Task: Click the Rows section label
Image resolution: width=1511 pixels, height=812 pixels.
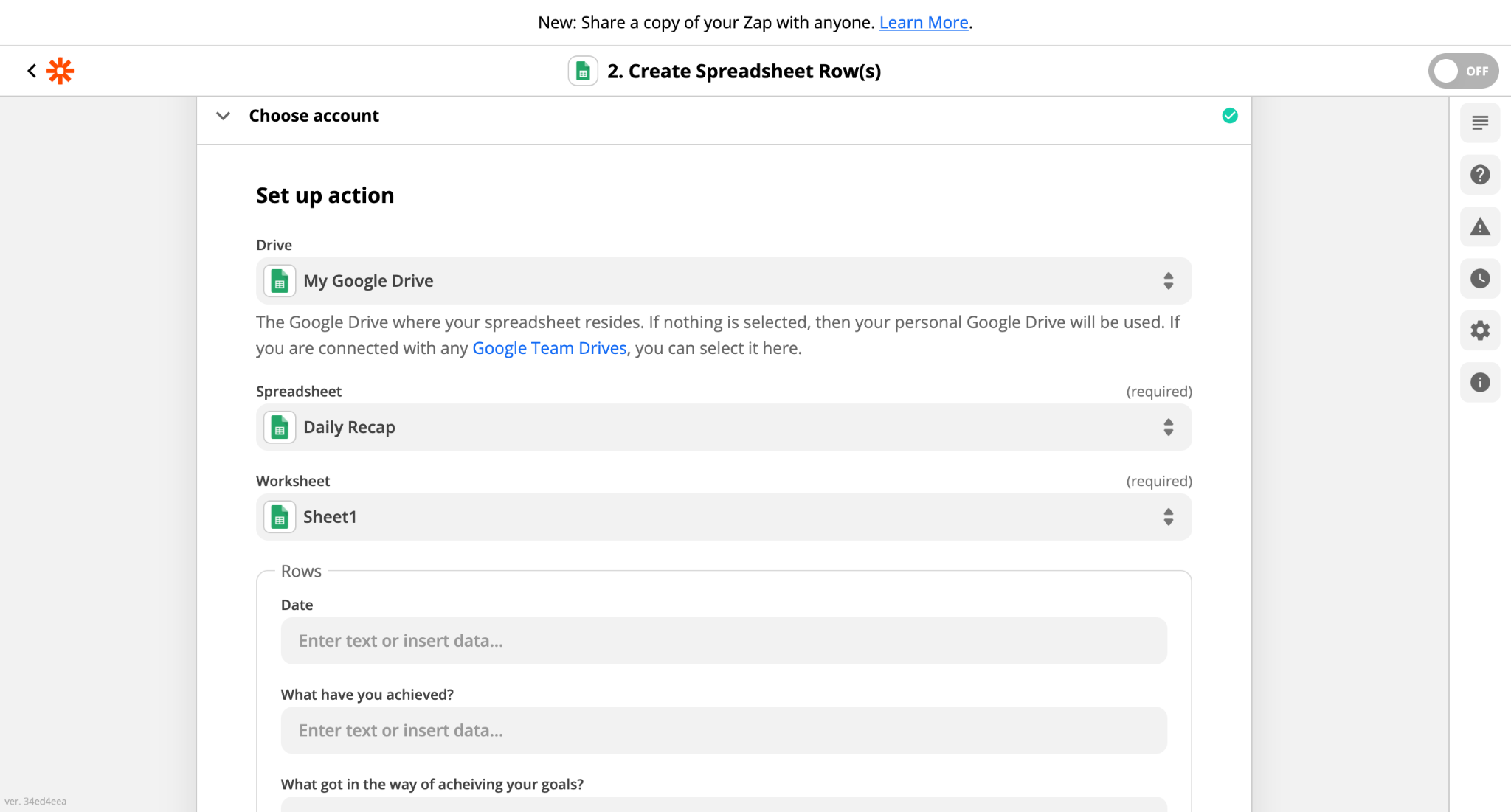Action: (301, 572)
